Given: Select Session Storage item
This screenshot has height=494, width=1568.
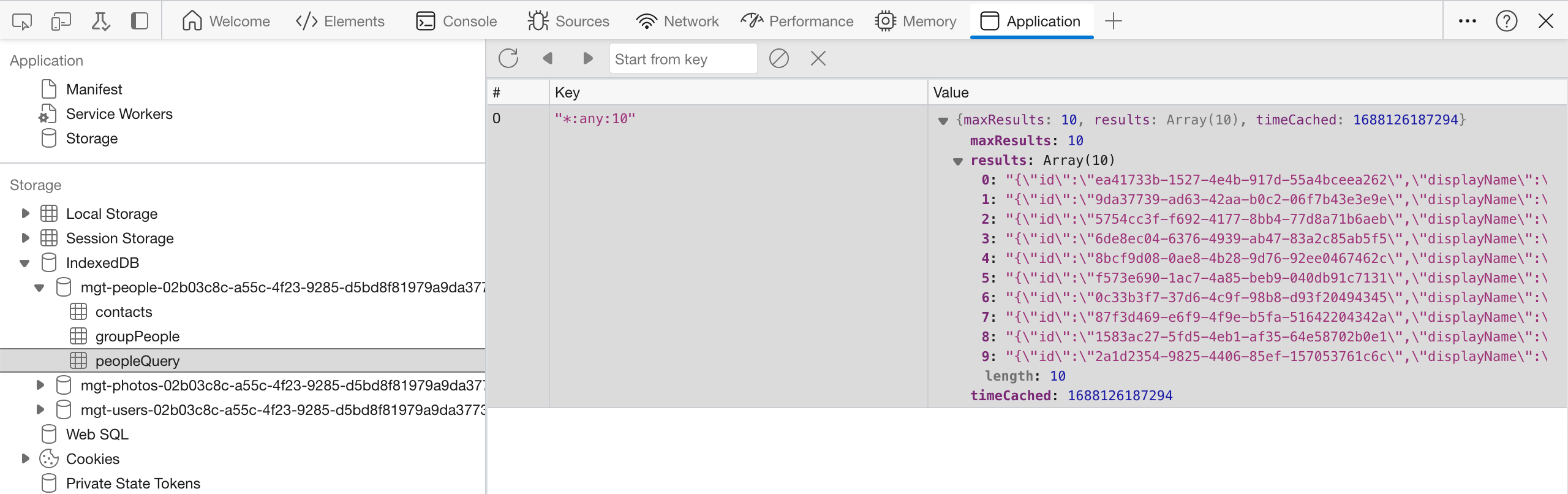Looking at the screenshot, I should pos(119,238).
